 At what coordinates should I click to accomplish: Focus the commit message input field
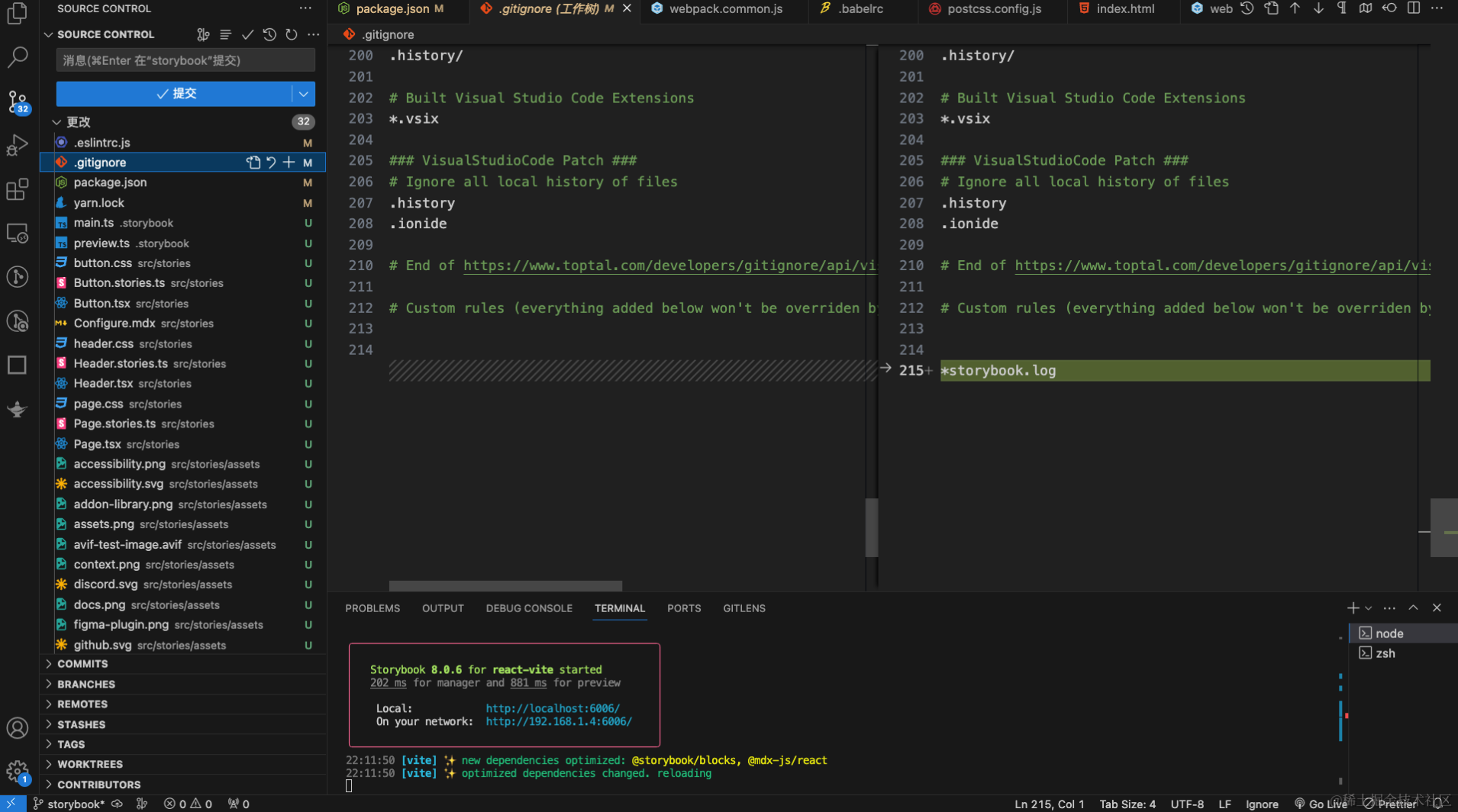[185, 60]
